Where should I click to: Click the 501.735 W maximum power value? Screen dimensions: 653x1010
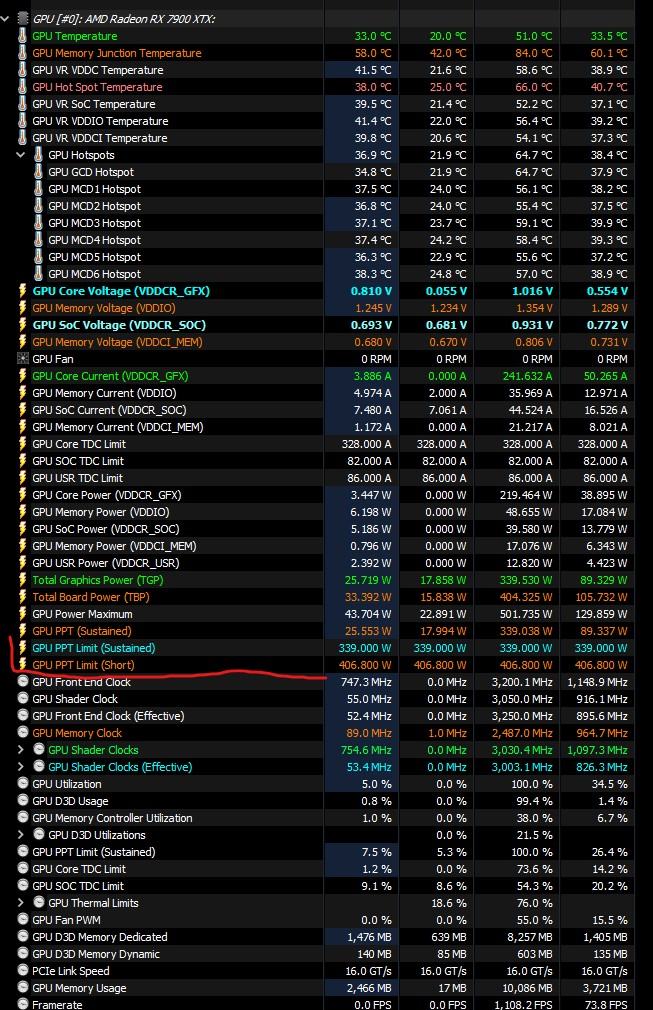tap(526, 614)
